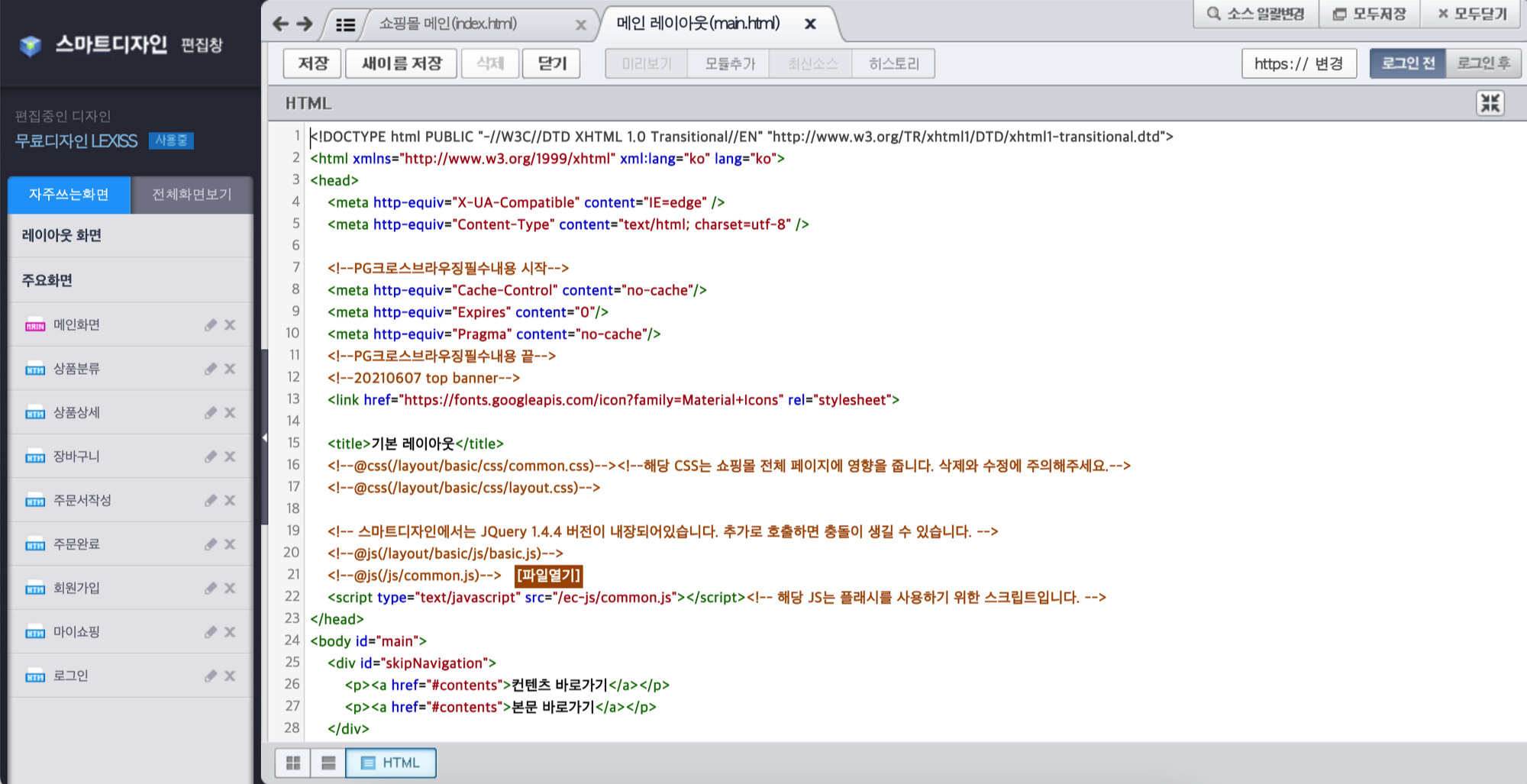Click the 저장 button

[313, 63]
